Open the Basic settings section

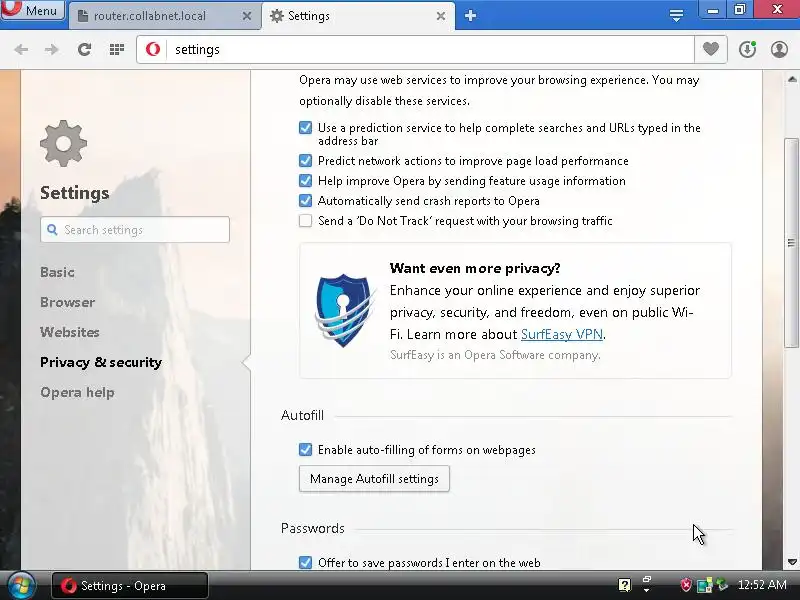click(57, 272)
